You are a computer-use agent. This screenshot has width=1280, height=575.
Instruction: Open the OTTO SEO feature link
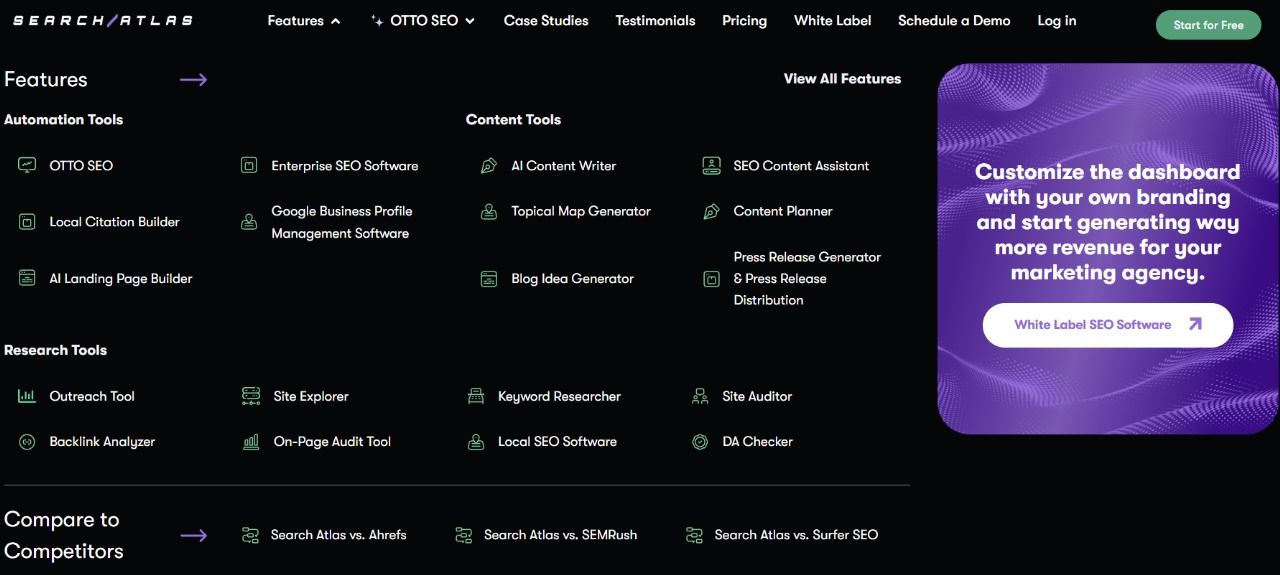(x=81, y=165)
